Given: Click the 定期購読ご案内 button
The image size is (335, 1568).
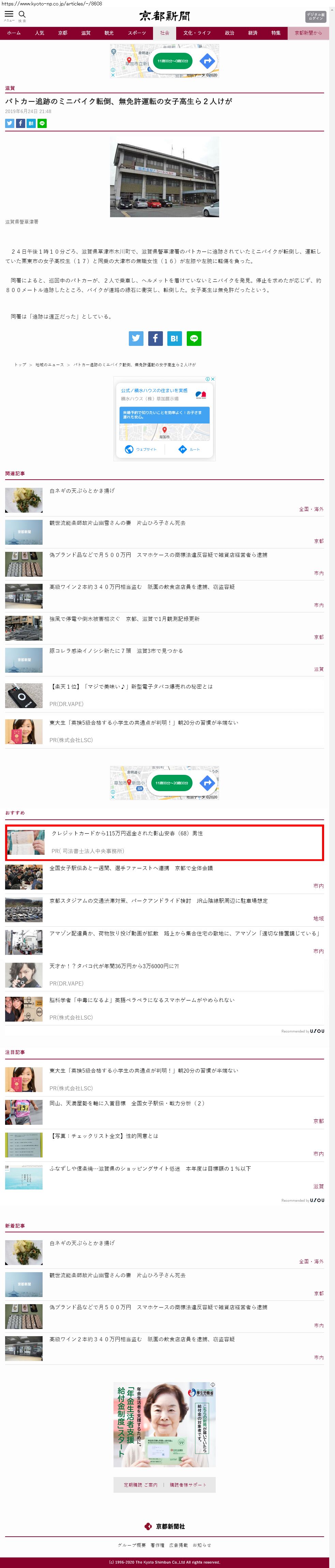Looking at the screenshot, I should tap(141, 1485).
